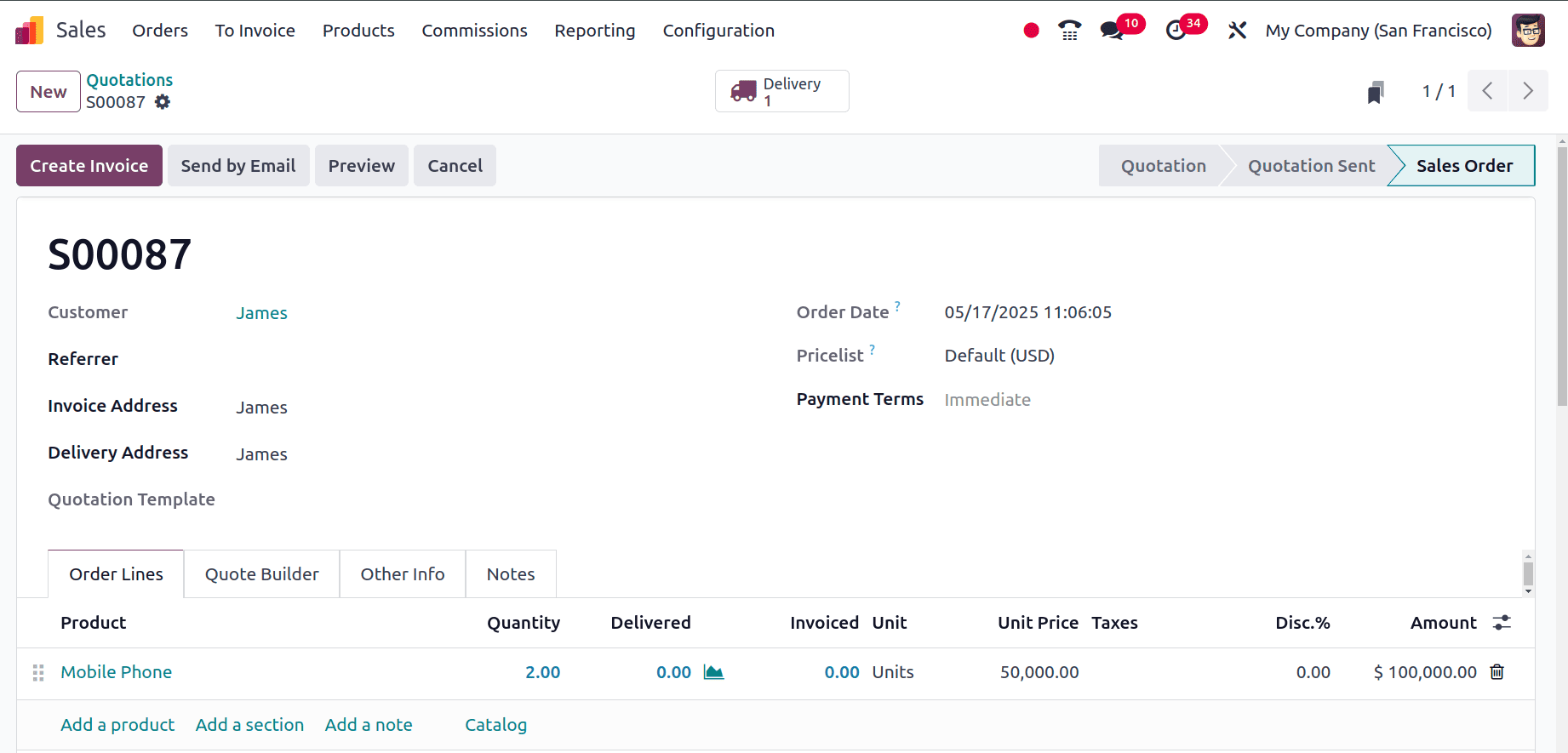Click the Order Date help question mark
This screenshot has width=1568, height=753.
[x=897, y=305]
